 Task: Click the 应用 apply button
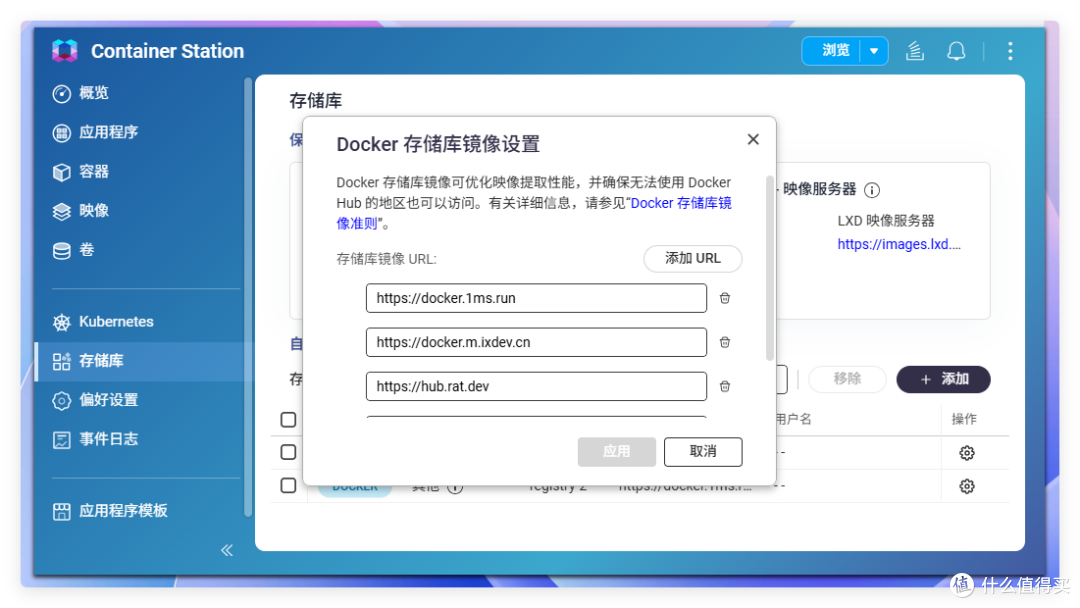click(x=616, y=452)
